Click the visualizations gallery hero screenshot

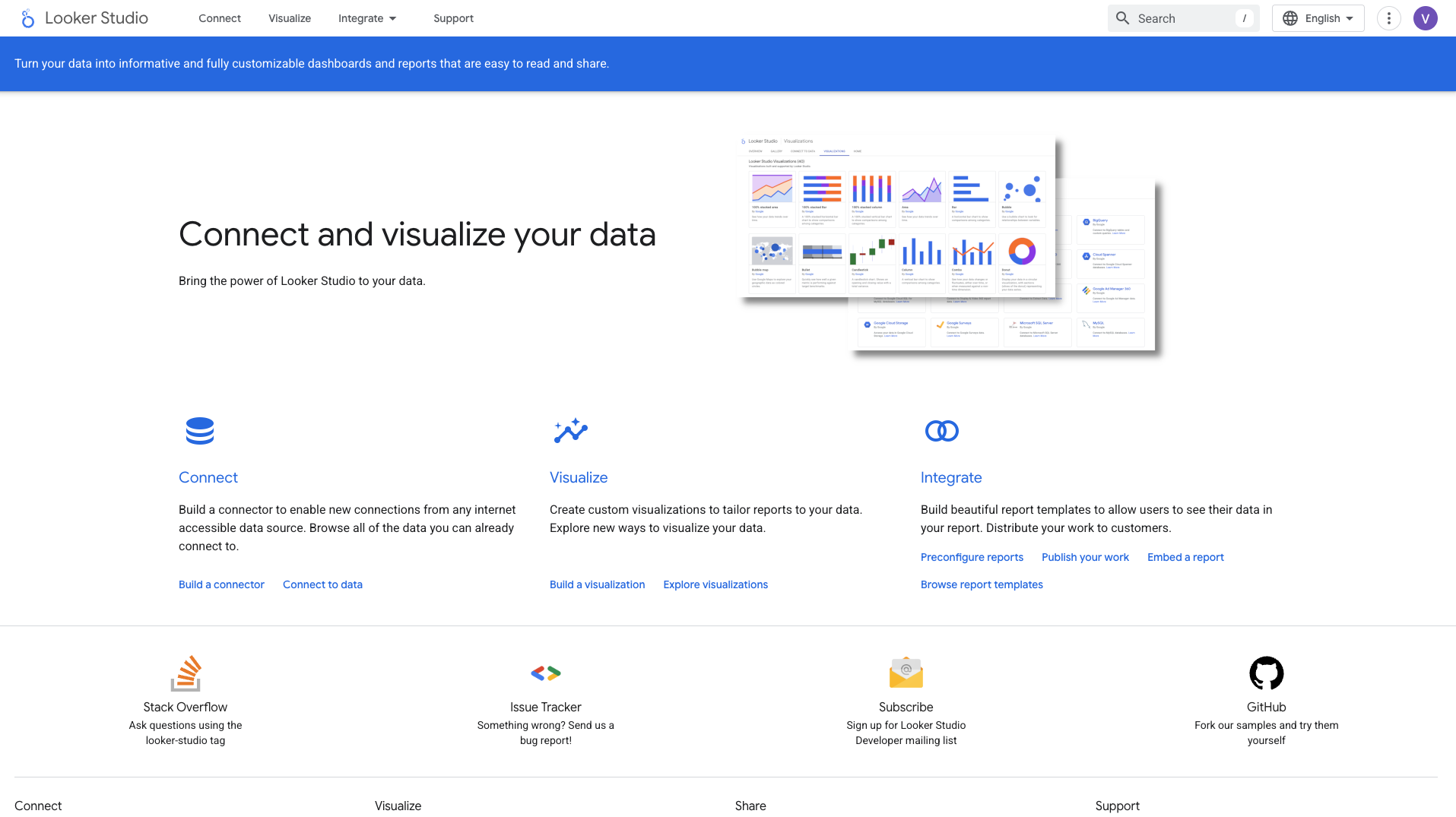[897, 217]
